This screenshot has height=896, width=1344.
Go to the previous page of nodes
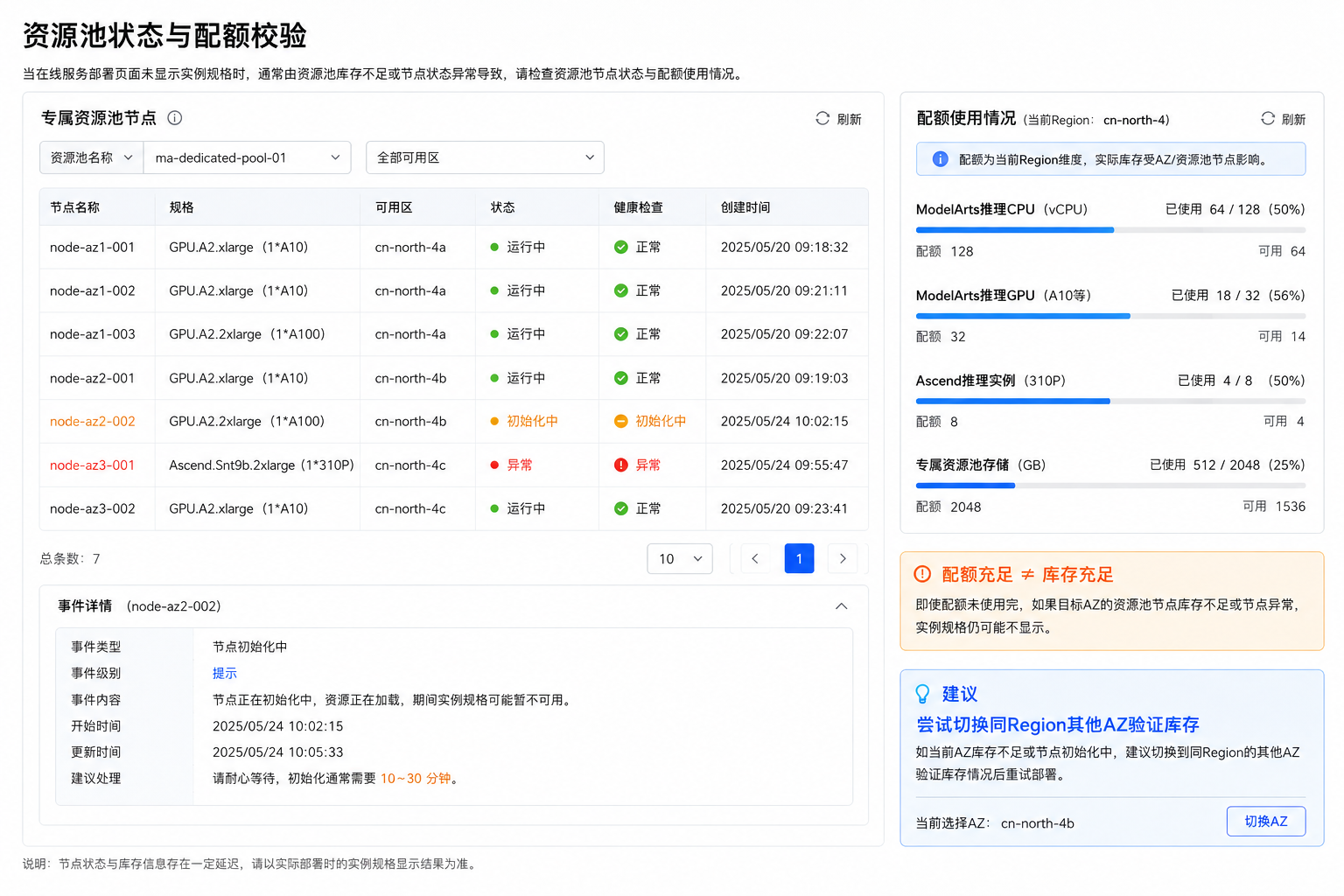pyautogui.click(x=755, y=558)
